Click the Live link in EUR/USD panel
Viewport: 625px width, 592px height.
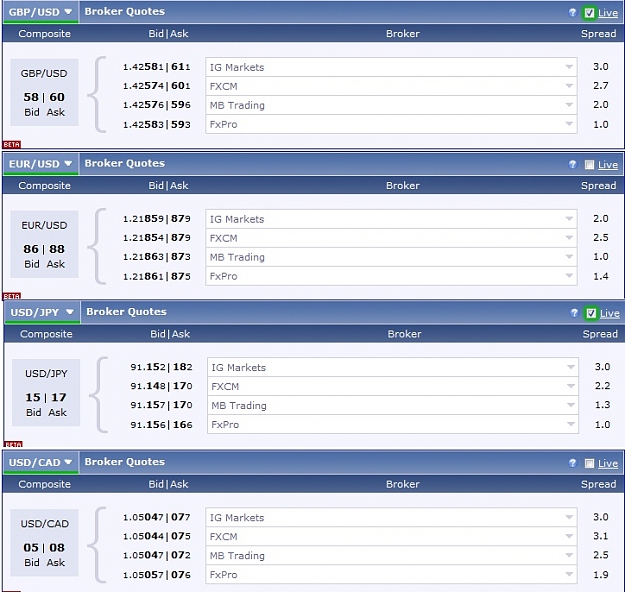[608, 165]
